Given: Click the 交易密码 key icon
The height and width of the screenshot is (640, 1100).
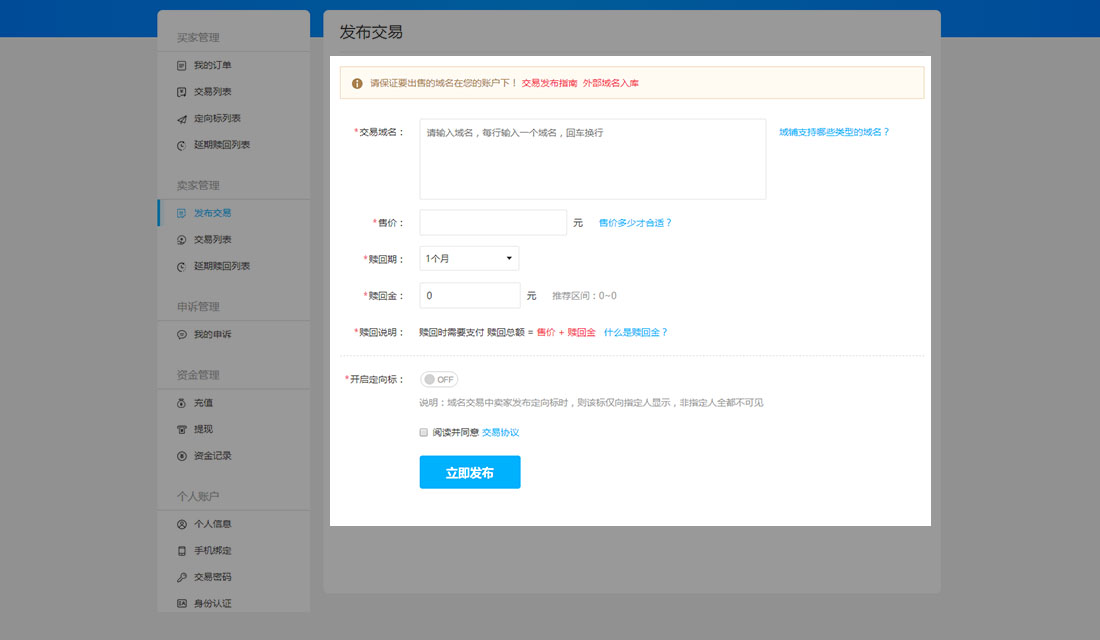Looking at the screenshot, I should click(182, 577).
